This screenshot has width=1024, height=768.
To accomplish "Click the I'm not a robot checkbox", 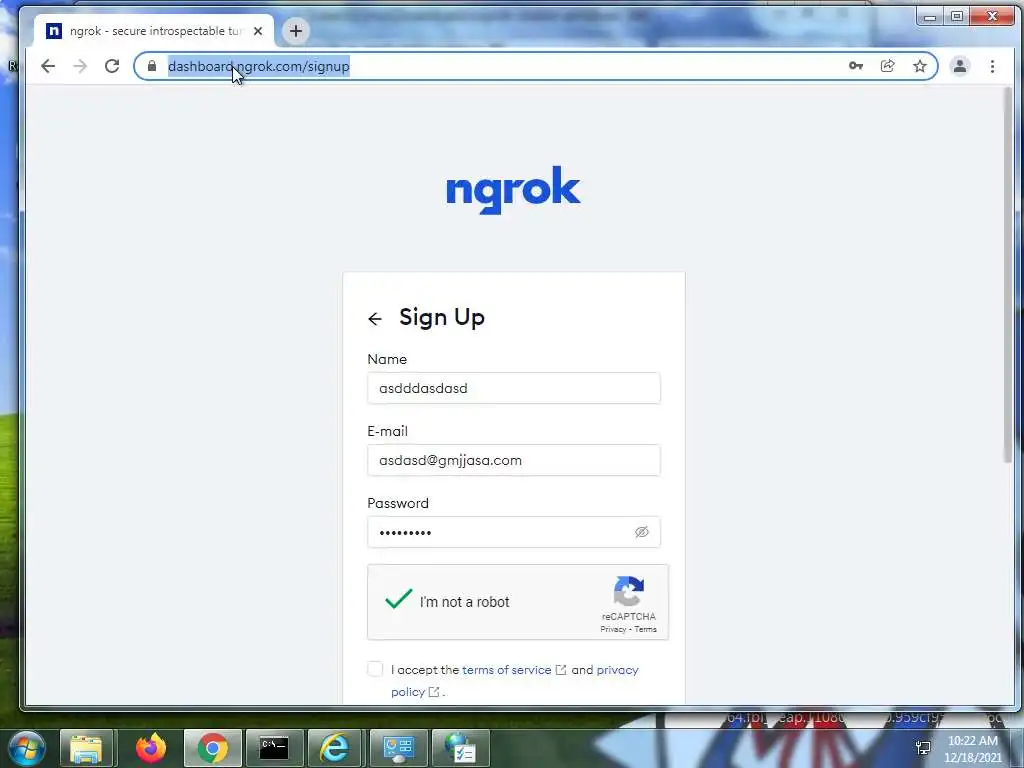I will (398, 600).
